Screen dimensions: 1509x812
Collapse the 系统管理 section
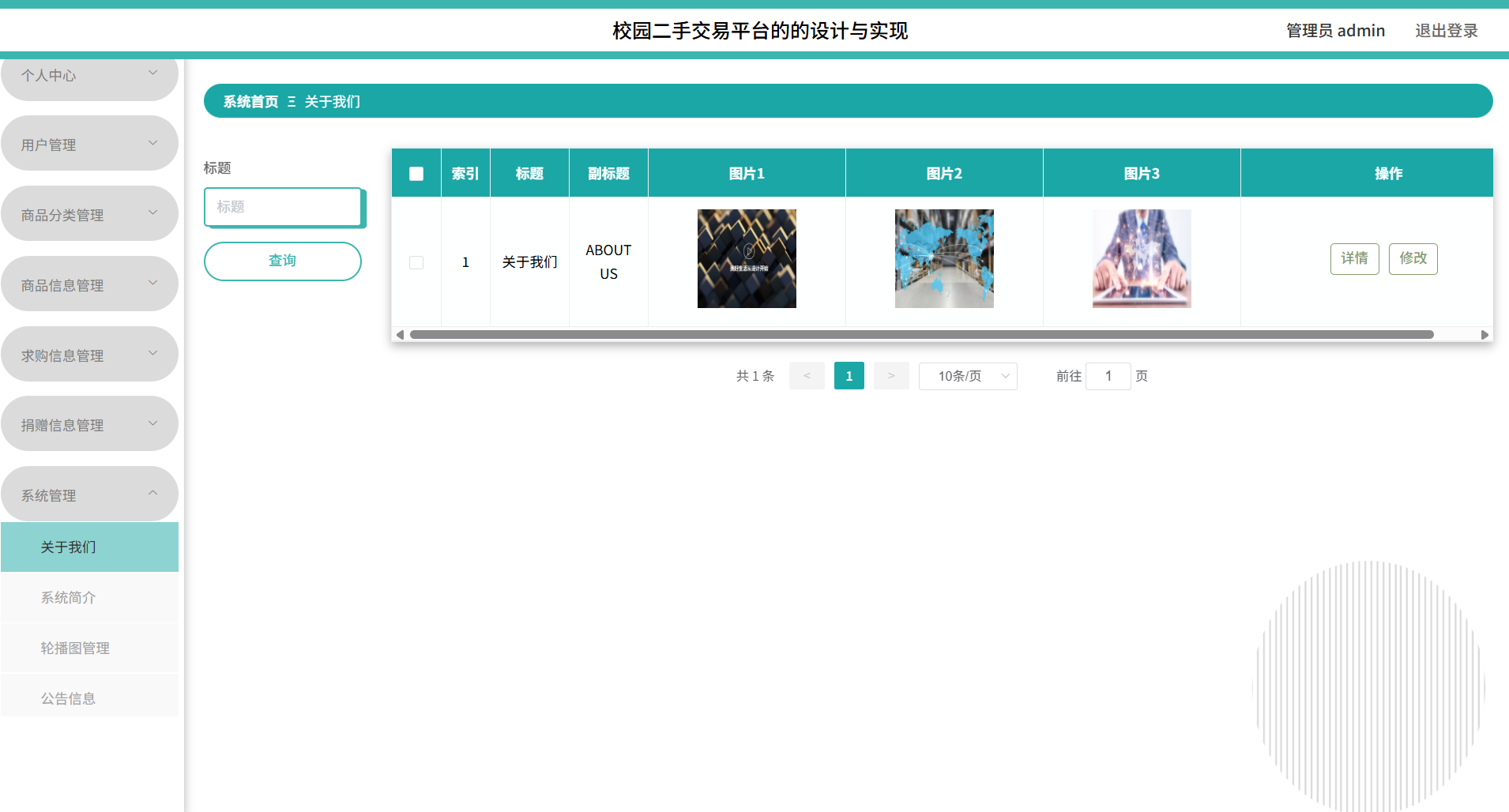(x=89, y=494)
